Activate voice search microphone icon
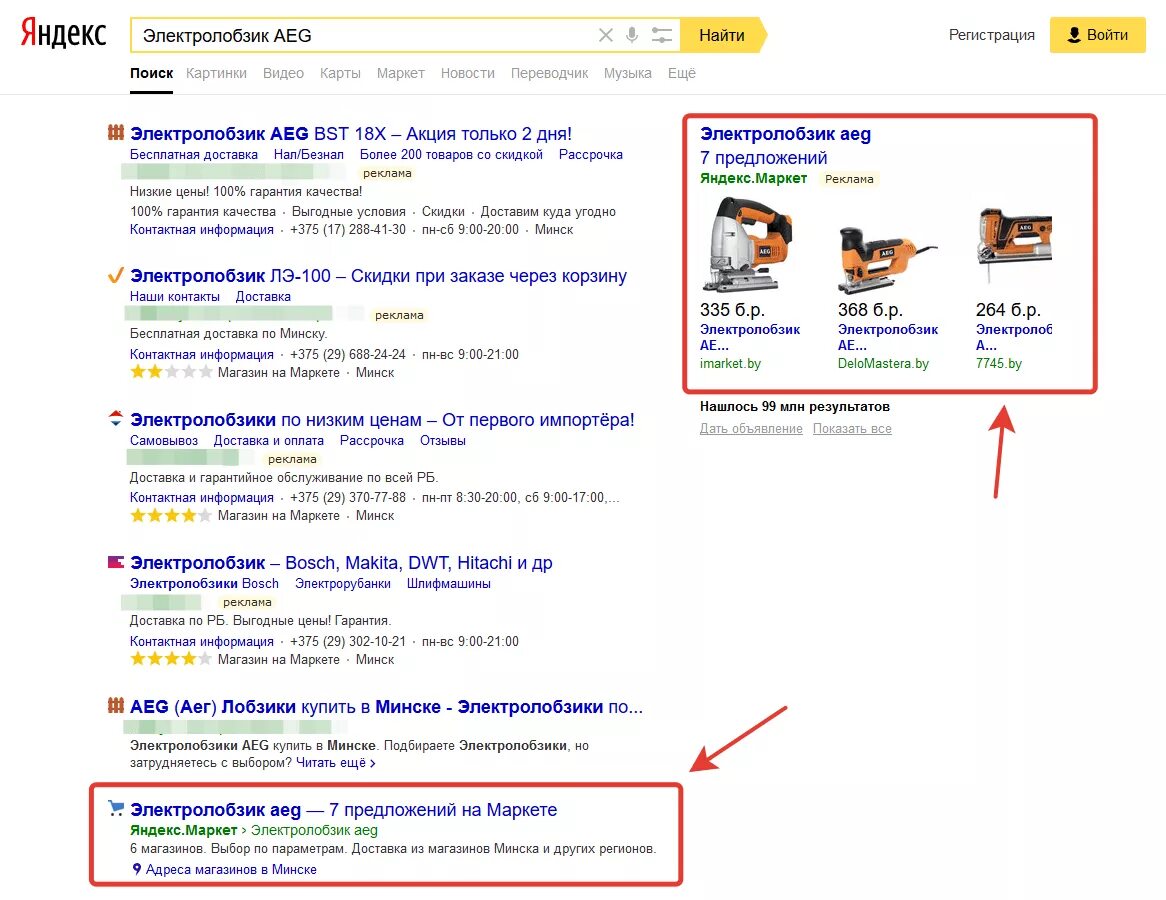 click(631, 35)
